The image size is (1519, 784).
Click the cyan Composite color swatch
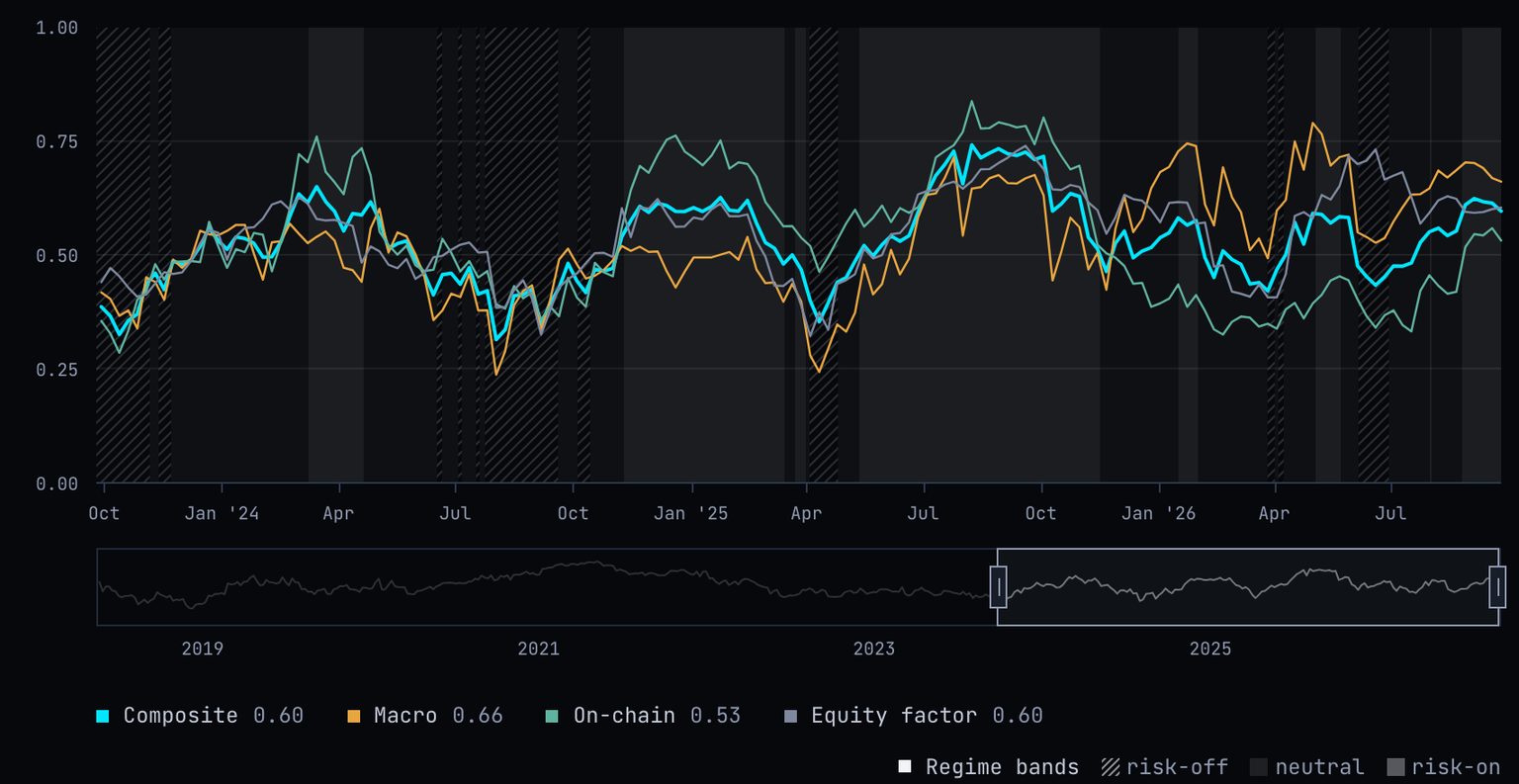click(103, 716)
